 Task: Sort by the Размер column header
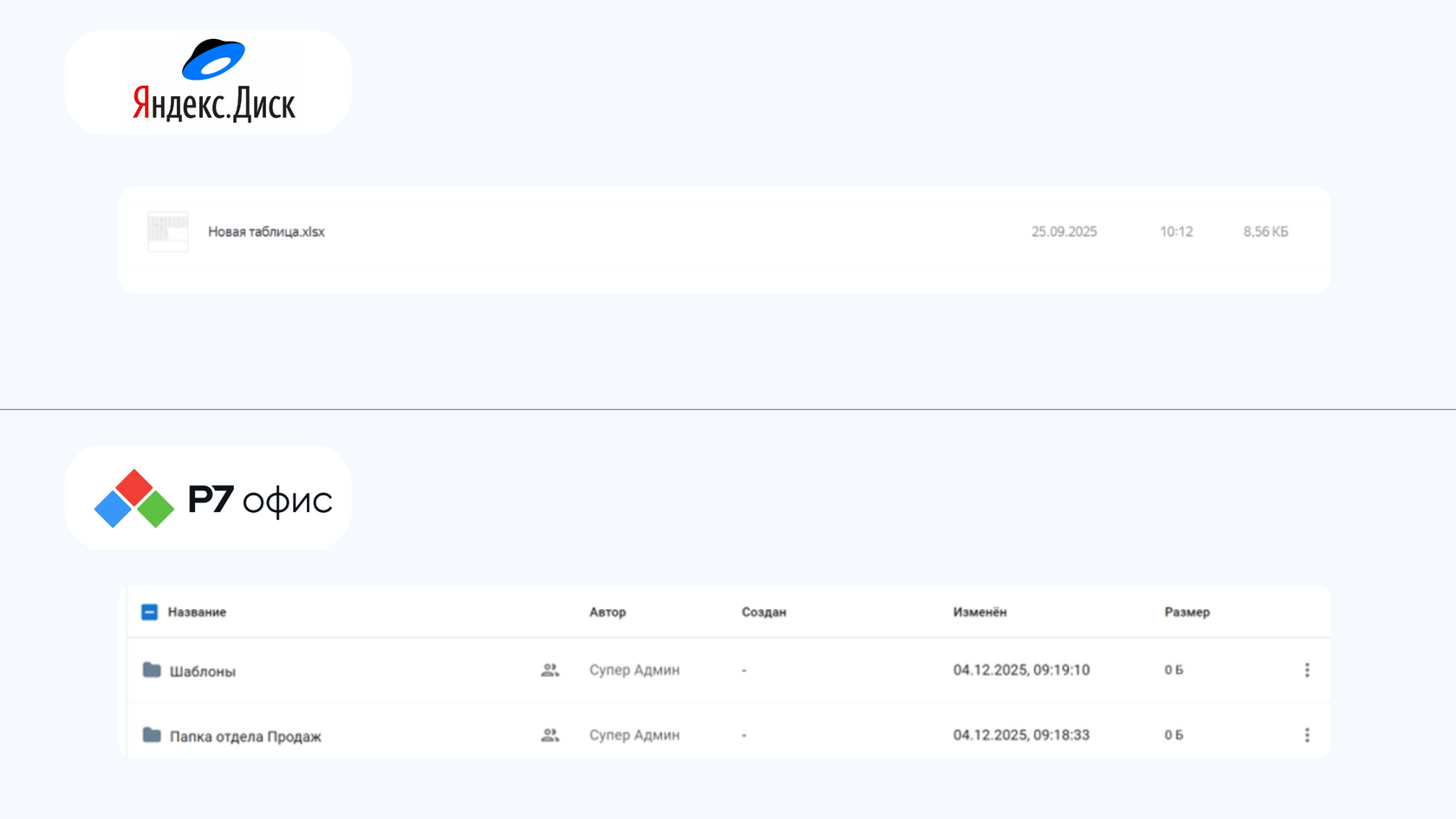(1187, 612)
